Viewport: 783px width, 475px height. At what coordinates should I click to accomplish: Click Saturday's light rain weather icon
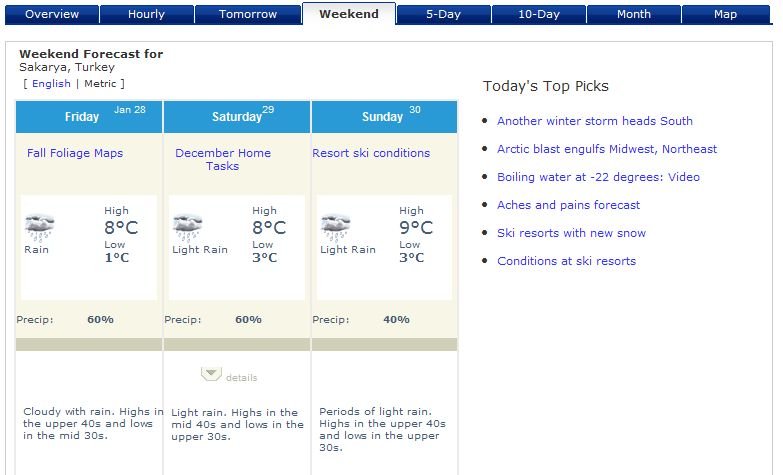[x=187, y=228]
